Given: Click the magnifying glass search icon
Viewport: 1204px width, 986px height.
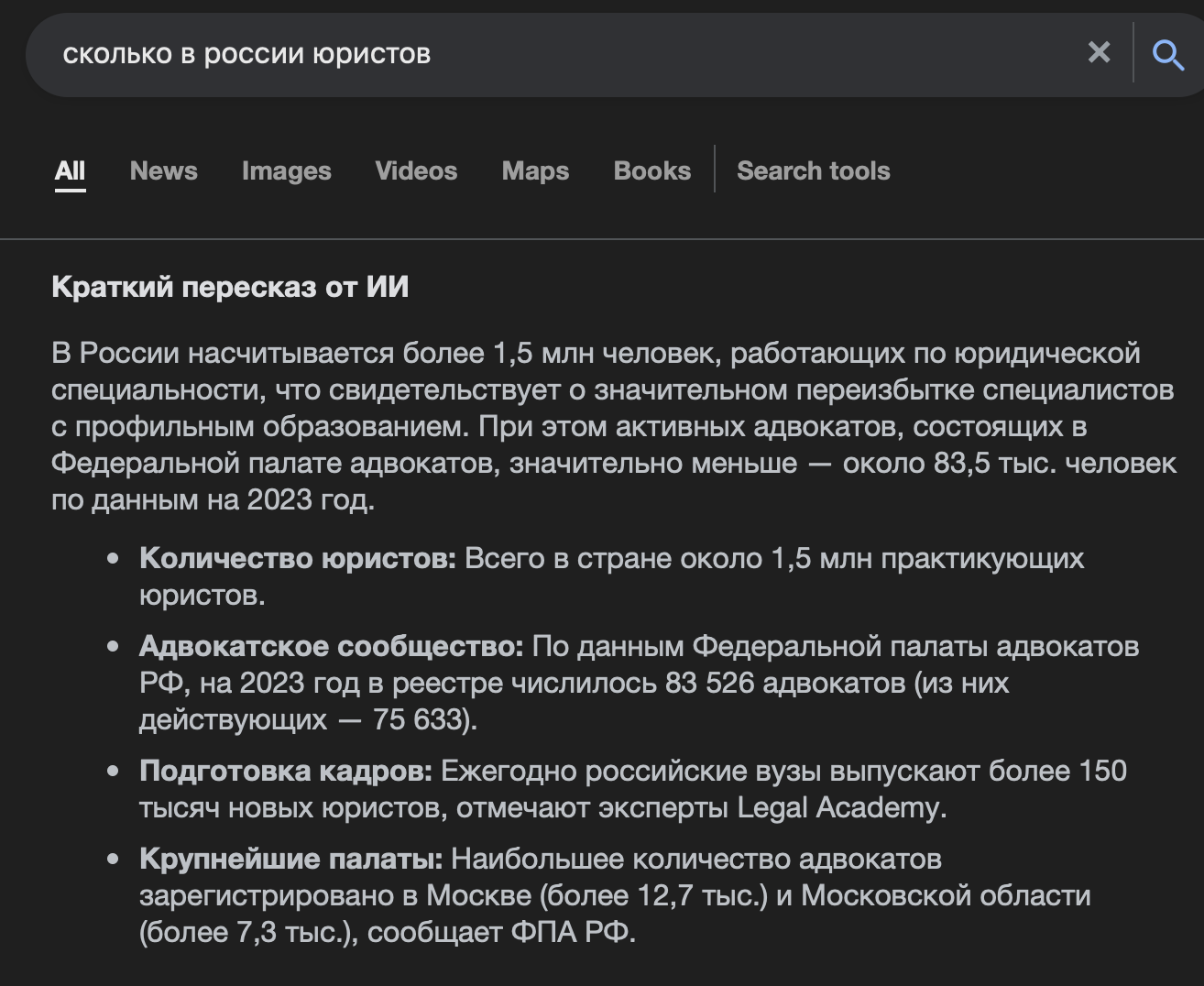Looking at the screenshot, I should 1166,55.
